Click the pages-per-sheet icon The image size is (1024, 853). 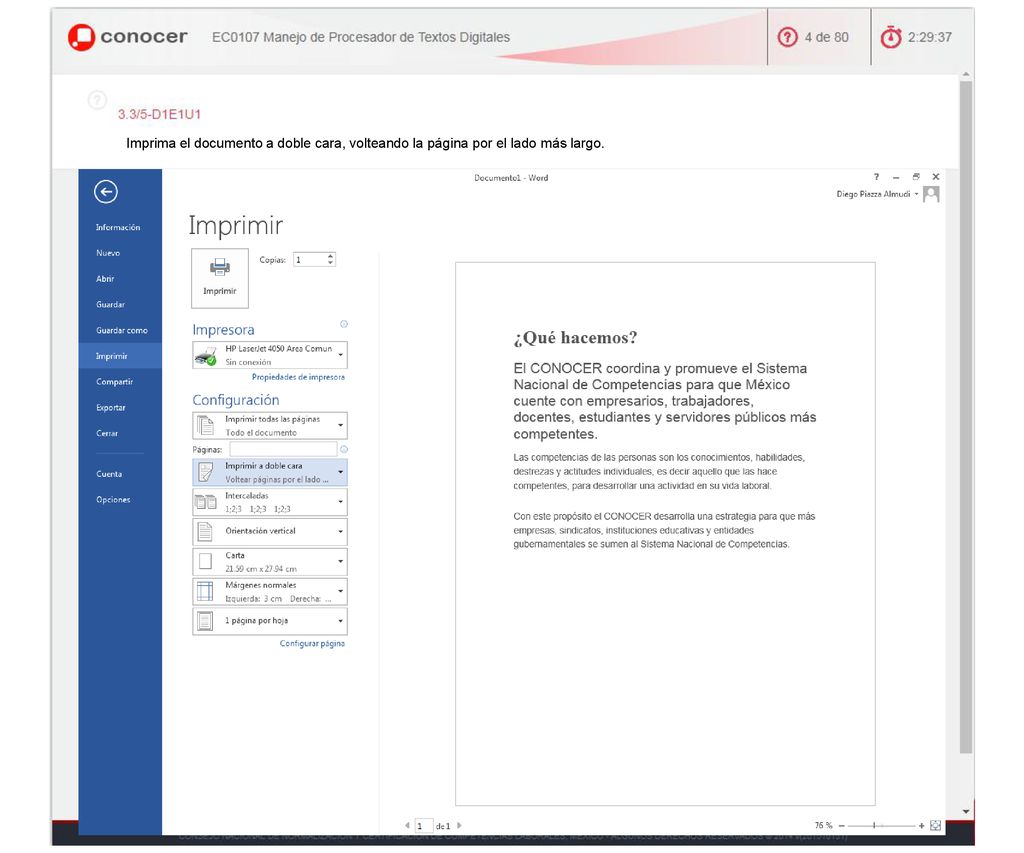pyautogui.click(x=205, y=620)
